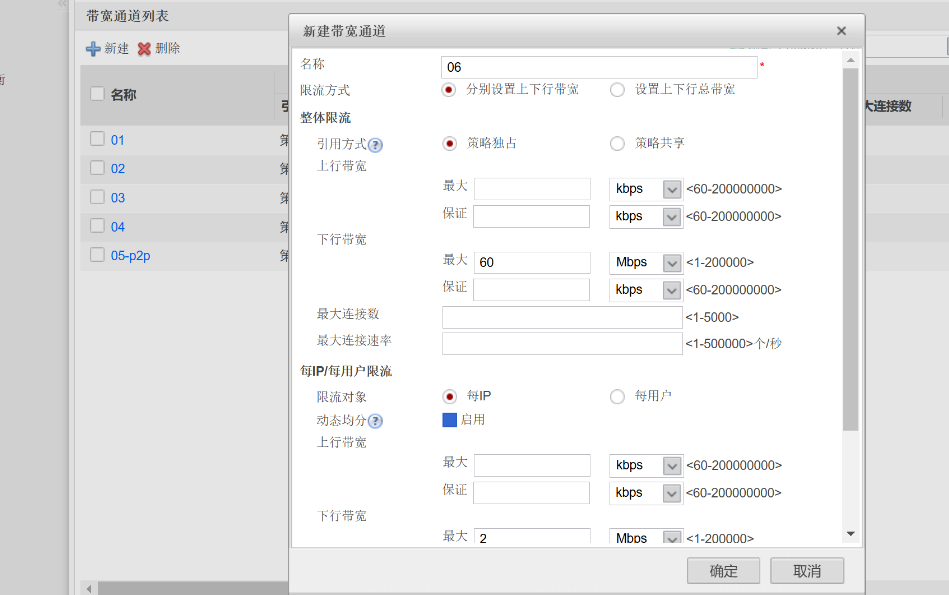Check the select-all box beside 名称 header
Screen dimensions: 949x595
[x=97, y=94]
